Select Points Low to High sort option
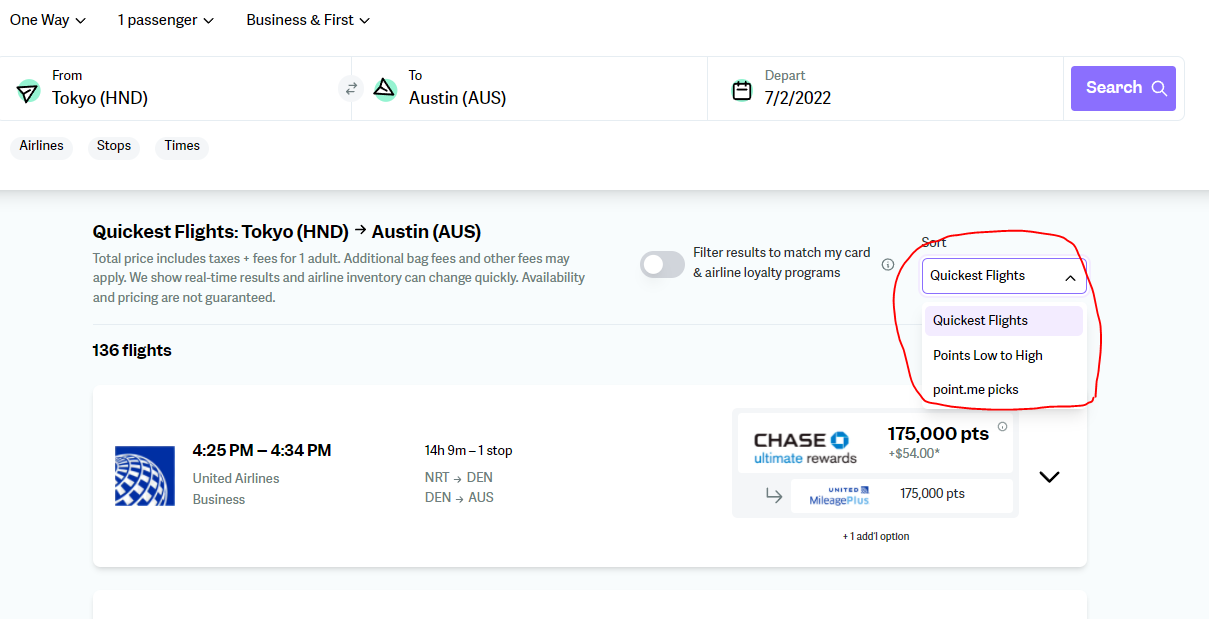Screen dimensions: 1209x619 pyautogui.click(x=987, y=355)
